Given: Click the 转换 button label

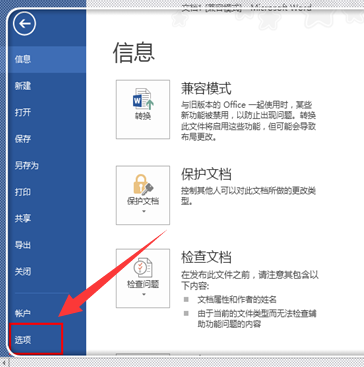Looking at the screenshot, I should pos(143,117).
